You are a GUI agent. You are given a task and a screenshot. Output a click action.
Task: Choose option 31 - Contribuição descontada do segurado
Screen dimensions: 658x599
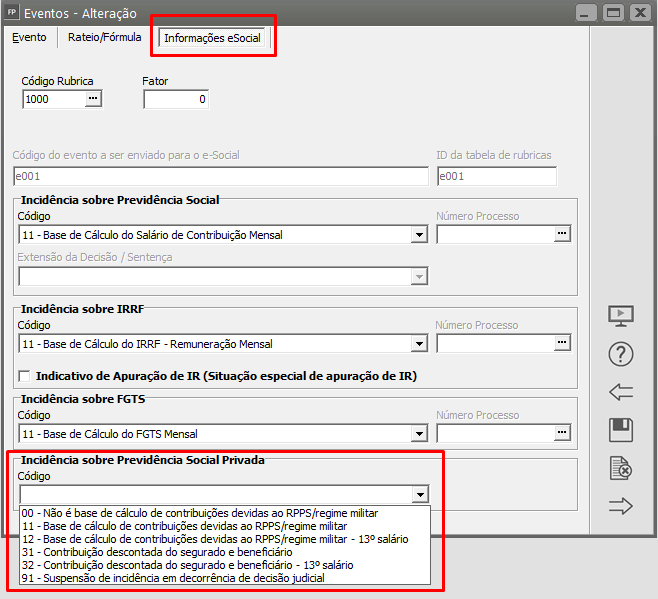[225, 552]
